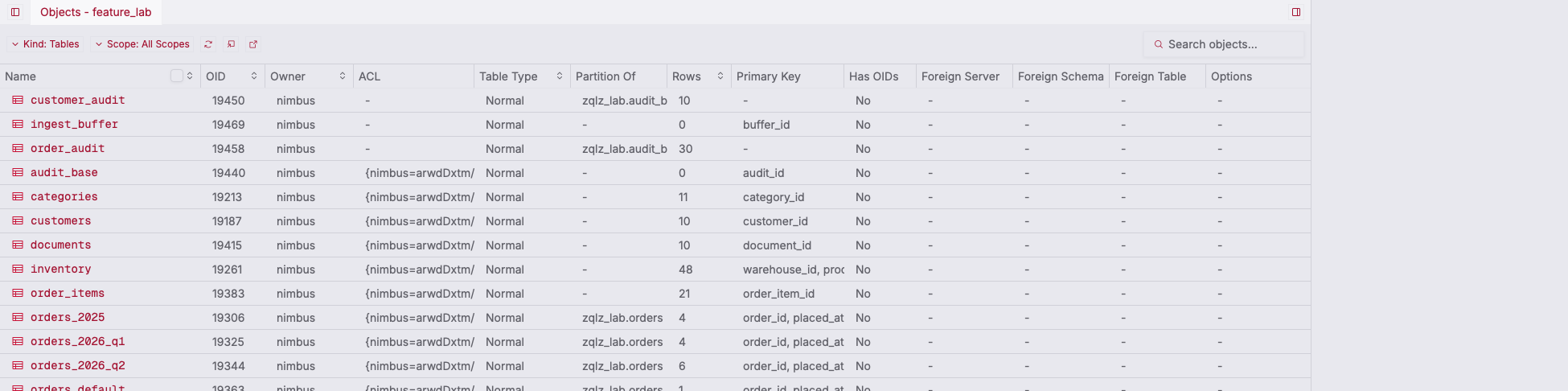The width and height of the screenshot is (1568, 391).
Task: Toggle the right sidebar panel icon
Action: (1296, 12)
